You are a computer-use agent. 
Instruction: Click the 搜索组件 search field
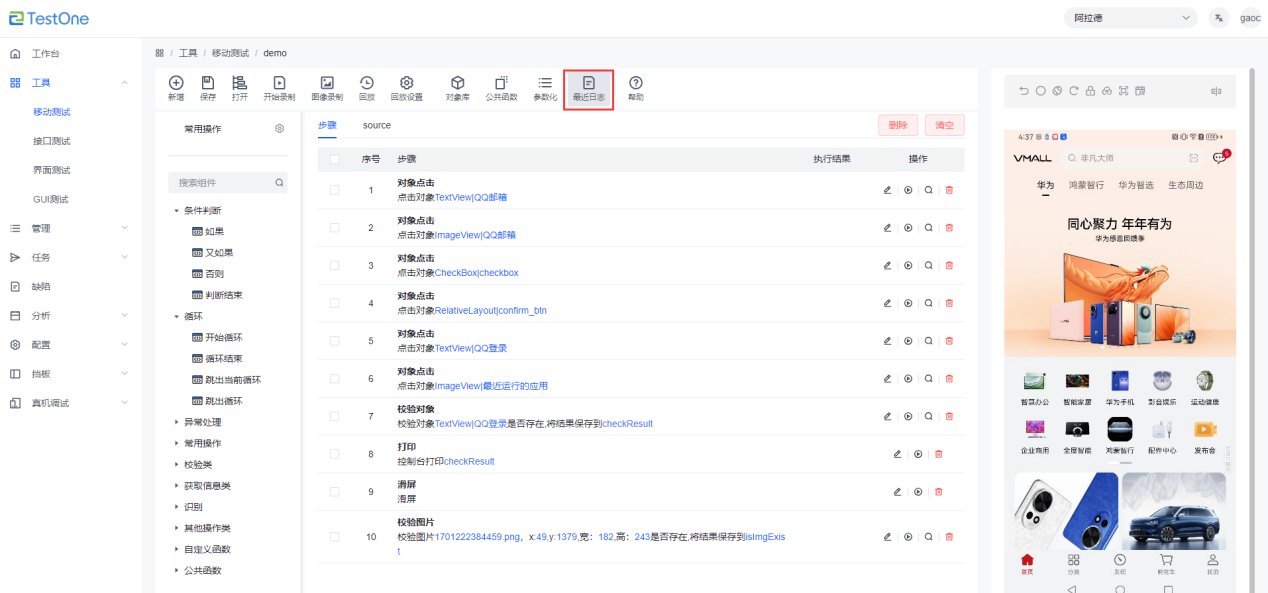[222, 183]
